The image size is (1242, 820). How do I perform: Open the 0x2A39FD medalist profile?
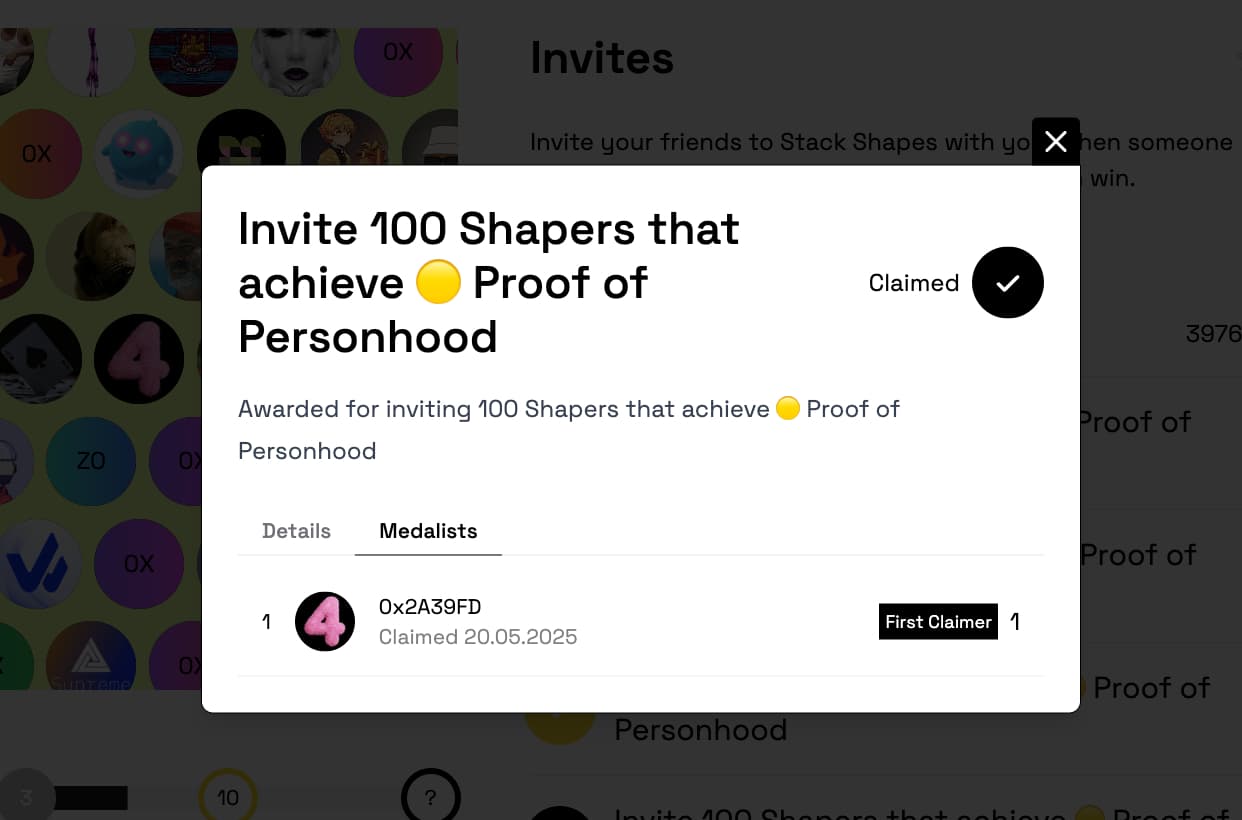click(x=430, y=606)
